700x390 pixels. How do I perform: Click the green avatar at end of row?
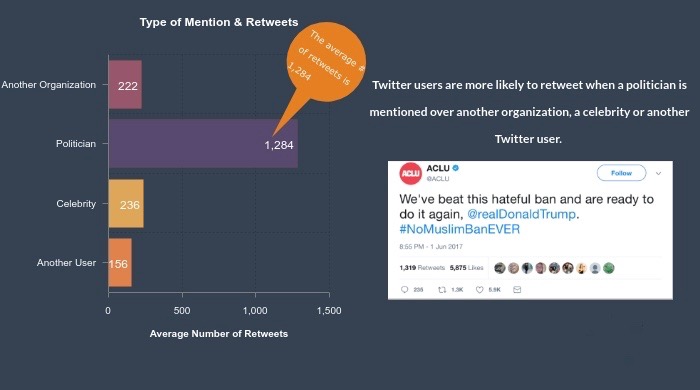(x=608, y=268)
